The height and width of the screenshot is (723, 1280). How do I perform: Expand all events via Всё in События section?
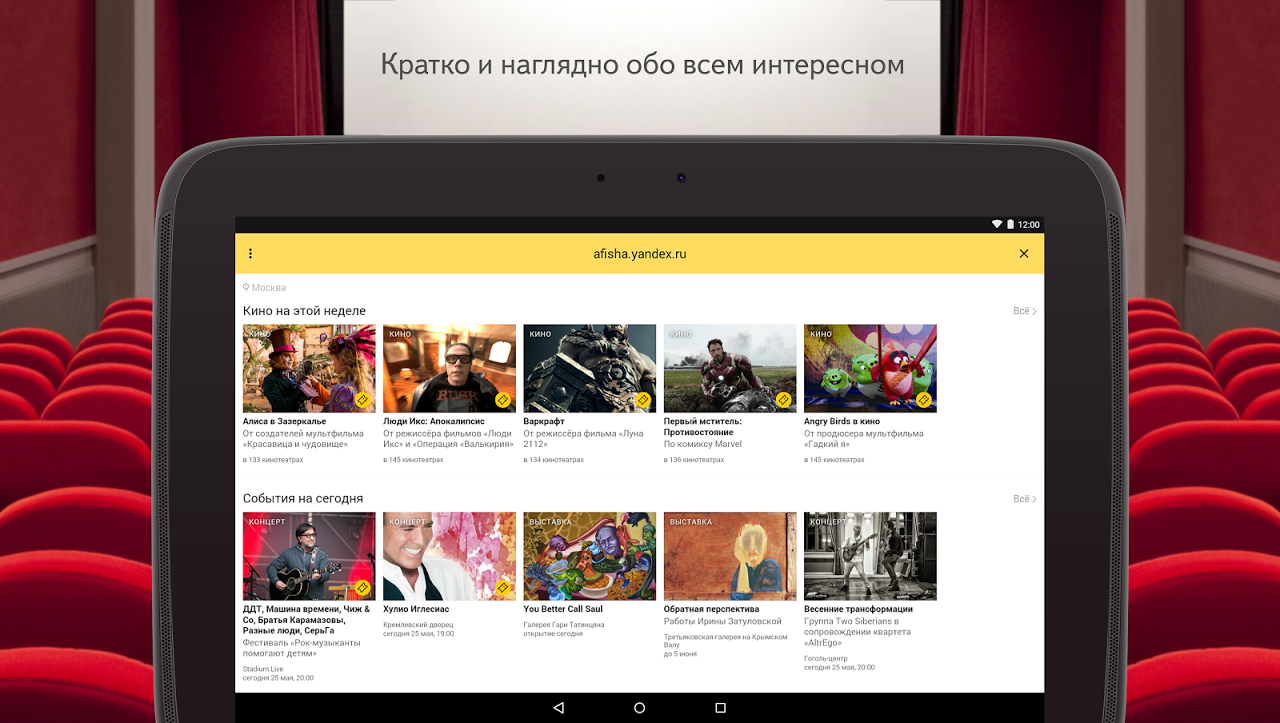pyautogui.click(x=1024, y=499)
